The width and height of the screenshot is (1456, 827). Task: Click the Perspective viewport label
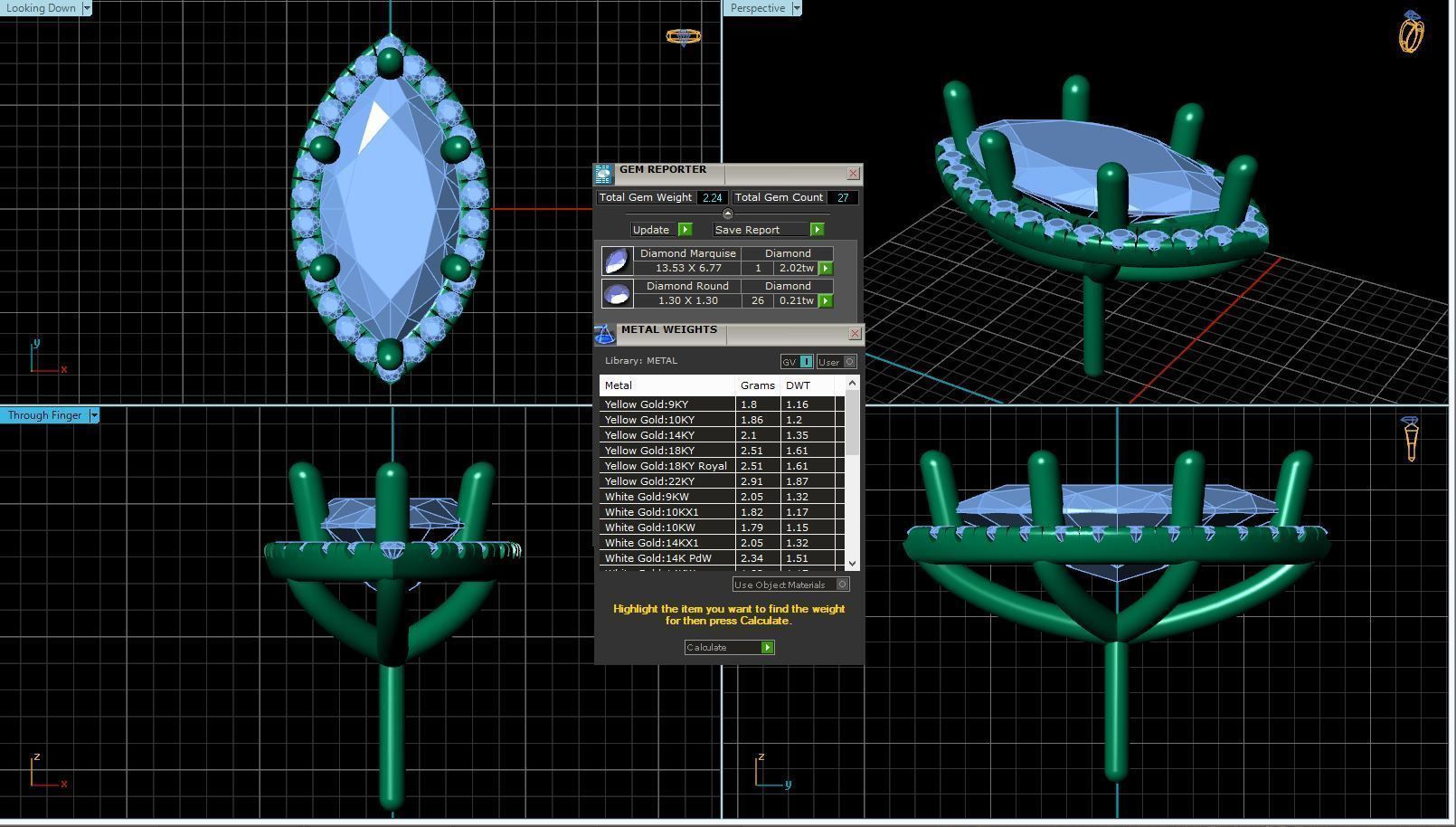click(758, 8)
